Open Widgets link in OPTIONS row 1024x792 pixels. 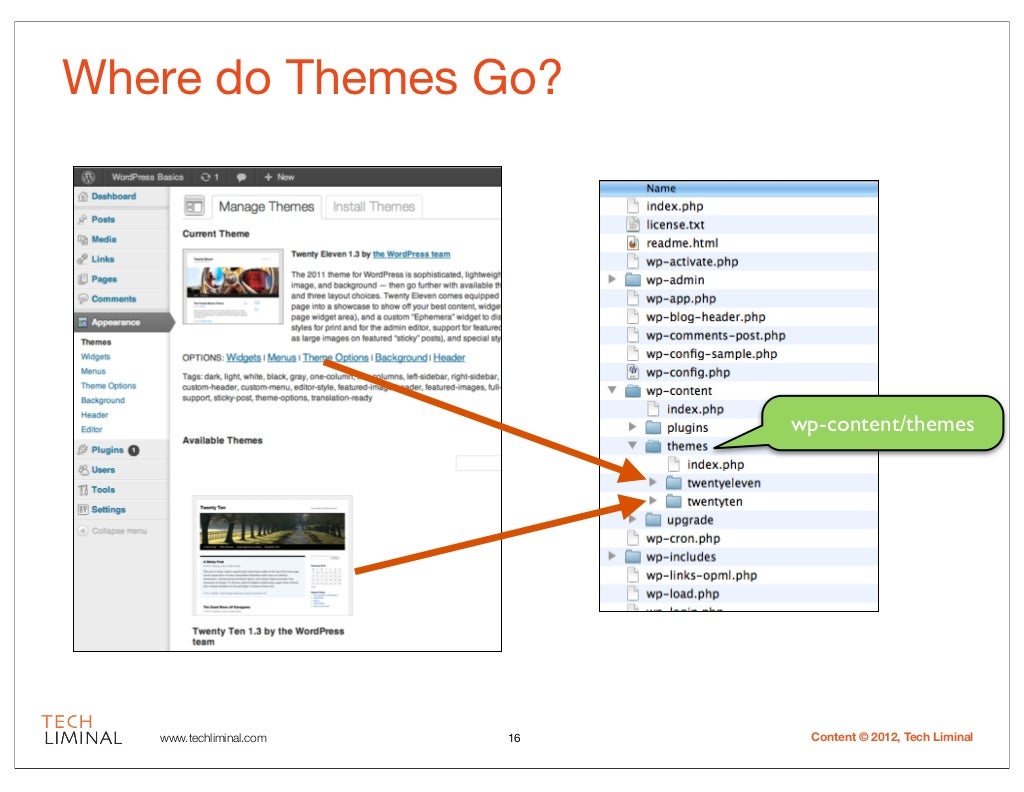pyautogui.click(x=244, y=358)
